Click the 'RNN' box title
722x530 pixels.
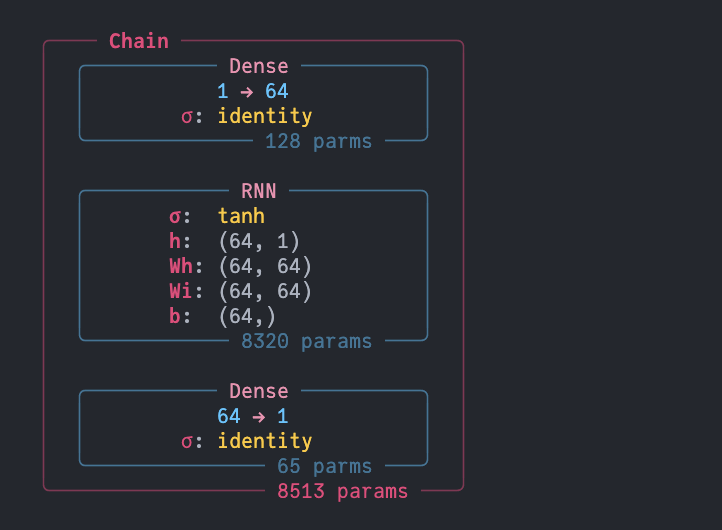click(259, 191)
